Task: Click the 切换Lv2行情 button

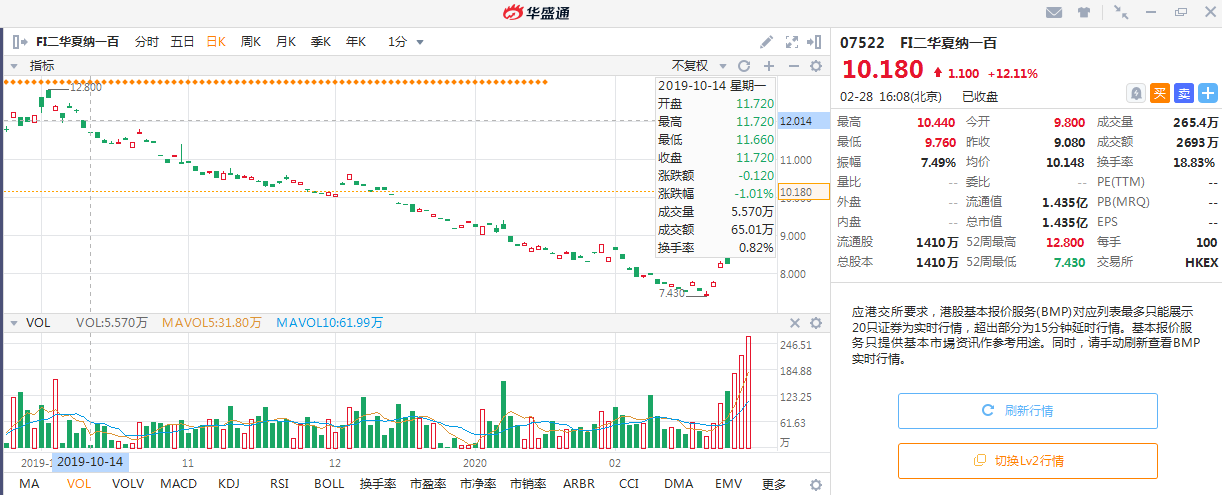Action: pos(1027,461)
